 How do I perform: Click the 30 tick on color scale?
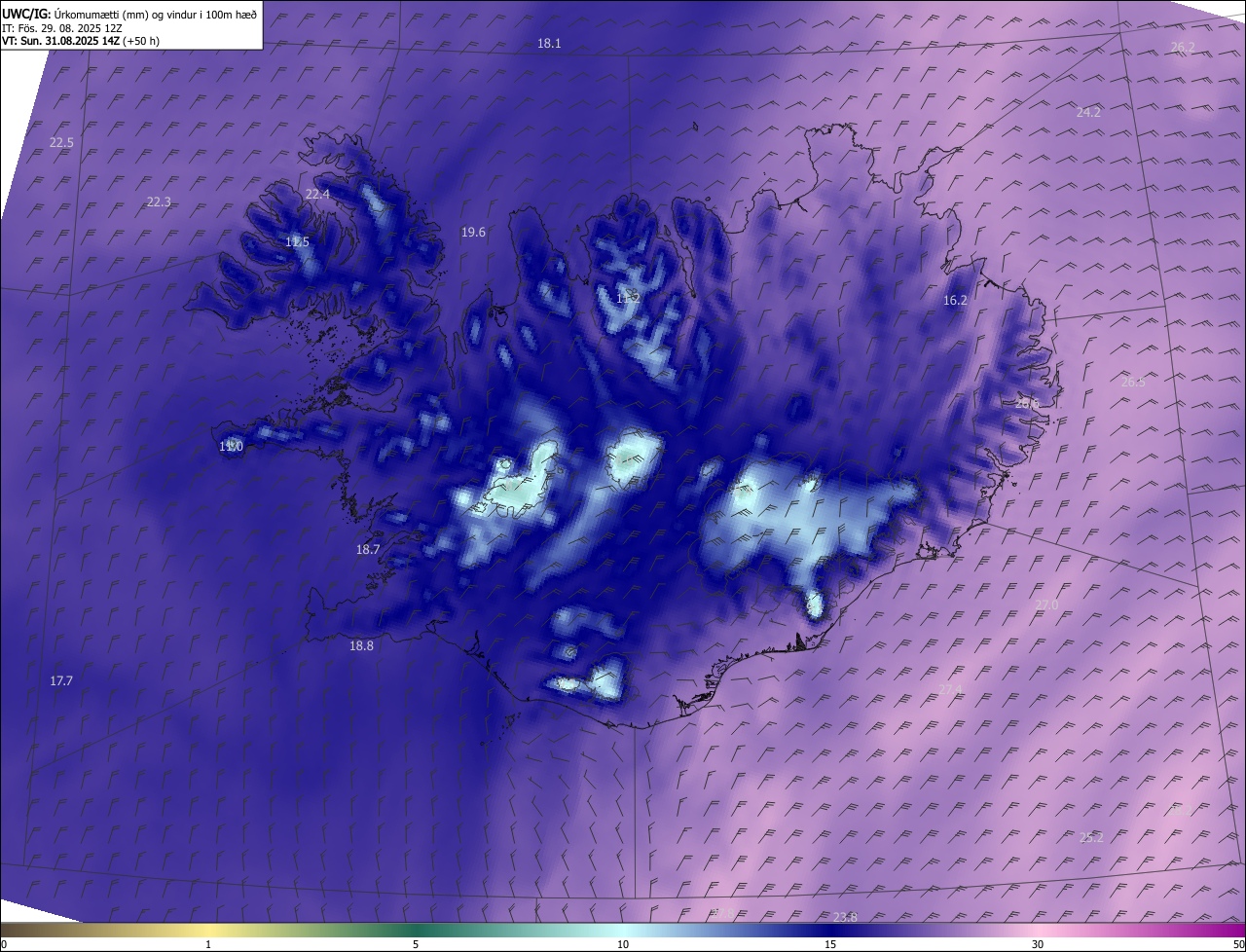(x=1038, y=945)
